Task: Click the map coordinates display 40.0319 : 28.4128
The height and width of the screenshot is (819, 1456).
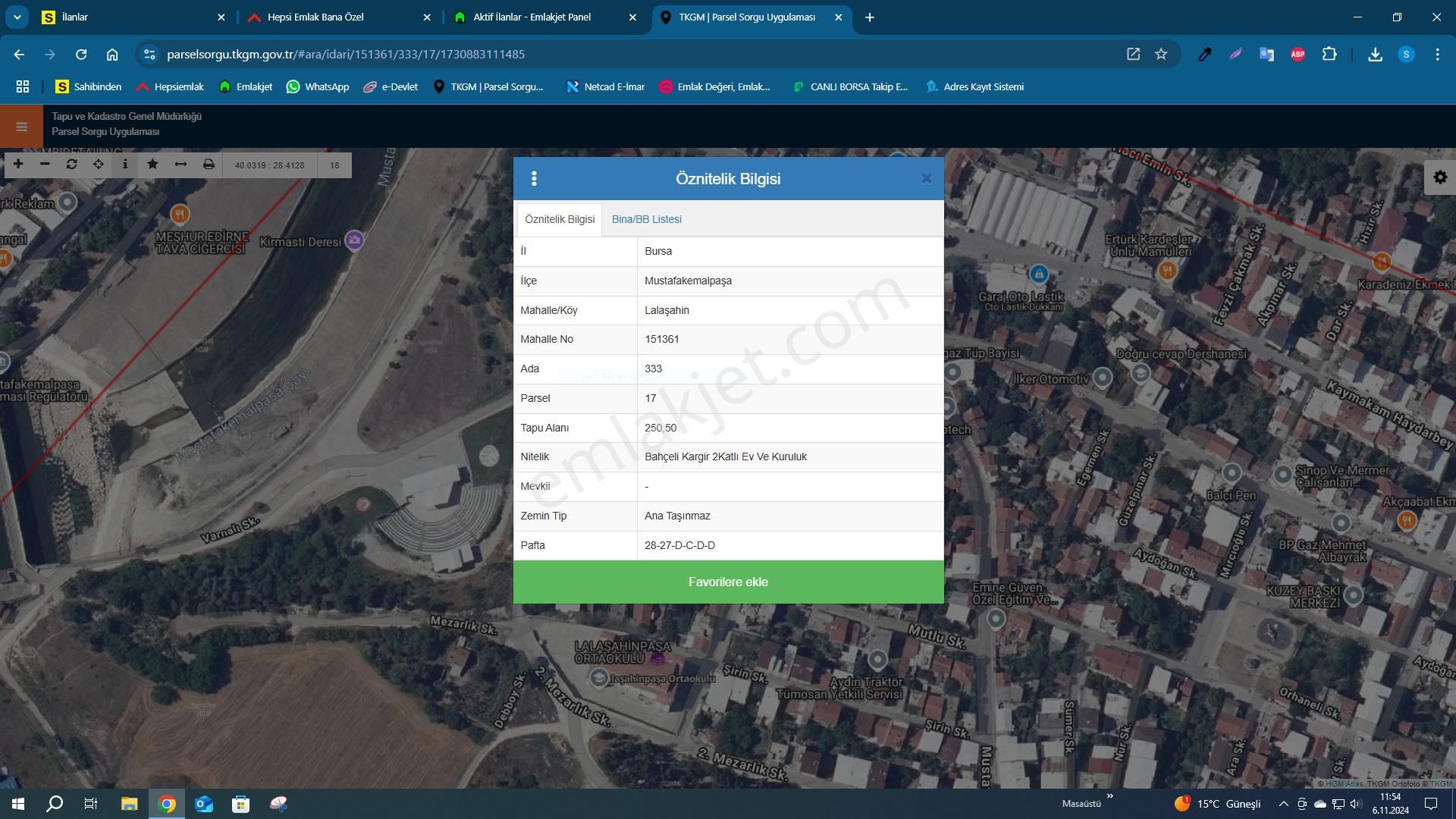Action: 269,165
